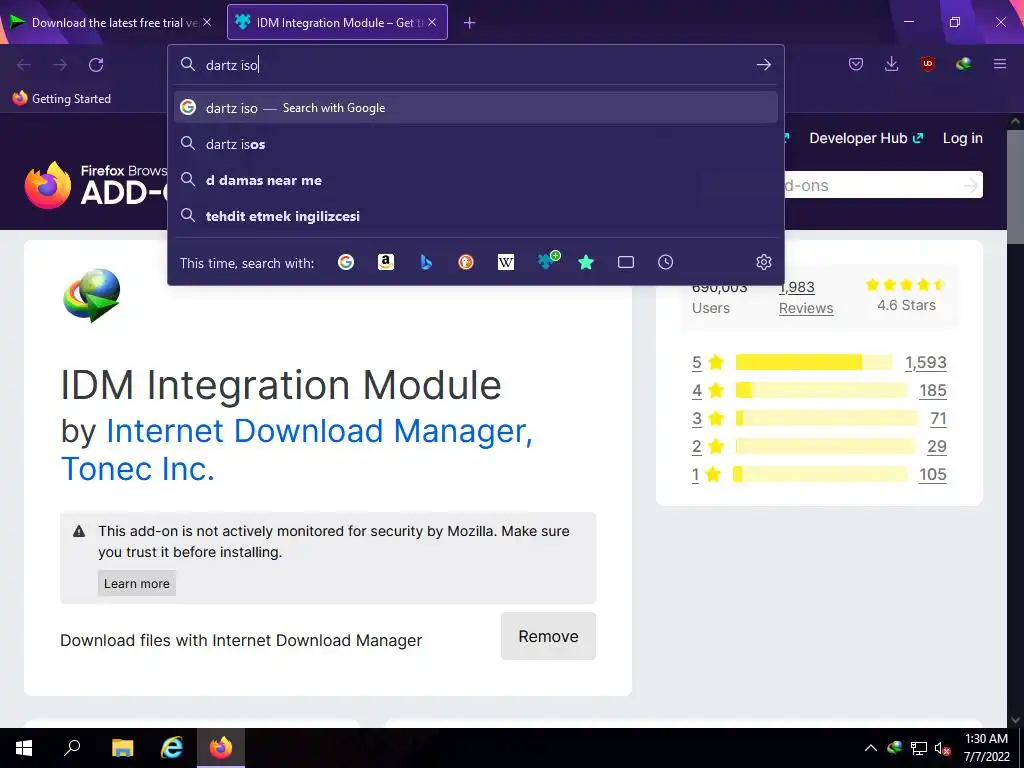This screenshot has height=768, width=1024.
Task: Go forward with the forward arrow
Action: [60, 65]
